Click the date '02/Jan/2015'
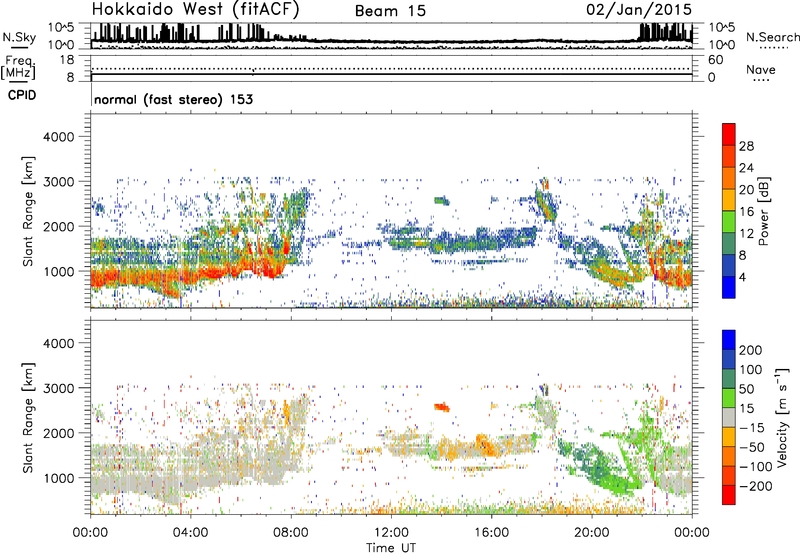The image size is (800, 554). (x=639, y=10)
